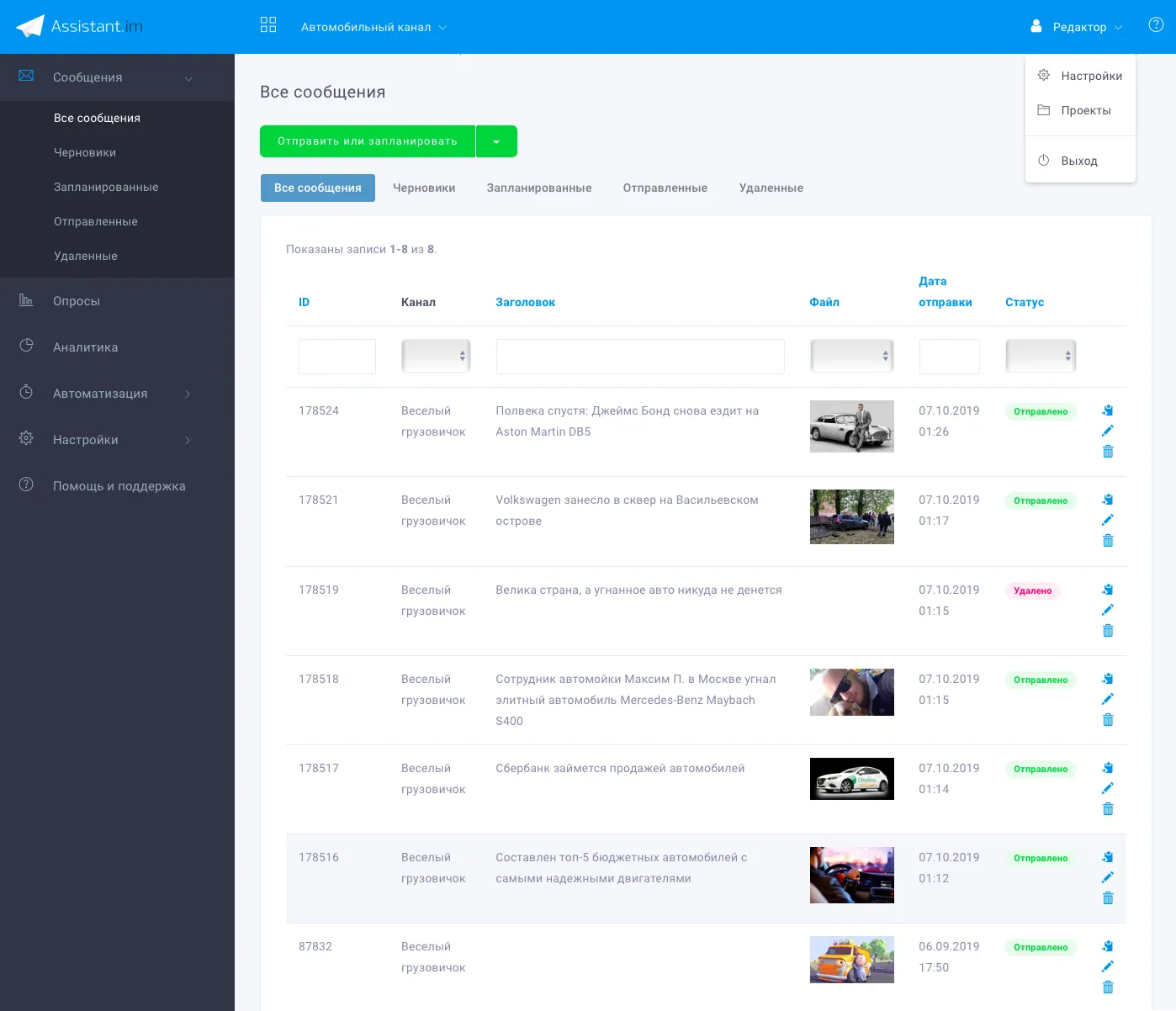Screen dimensions: 1176x1011
Task: Go to Опросы in the sidebar
Action: coord(77,301)
